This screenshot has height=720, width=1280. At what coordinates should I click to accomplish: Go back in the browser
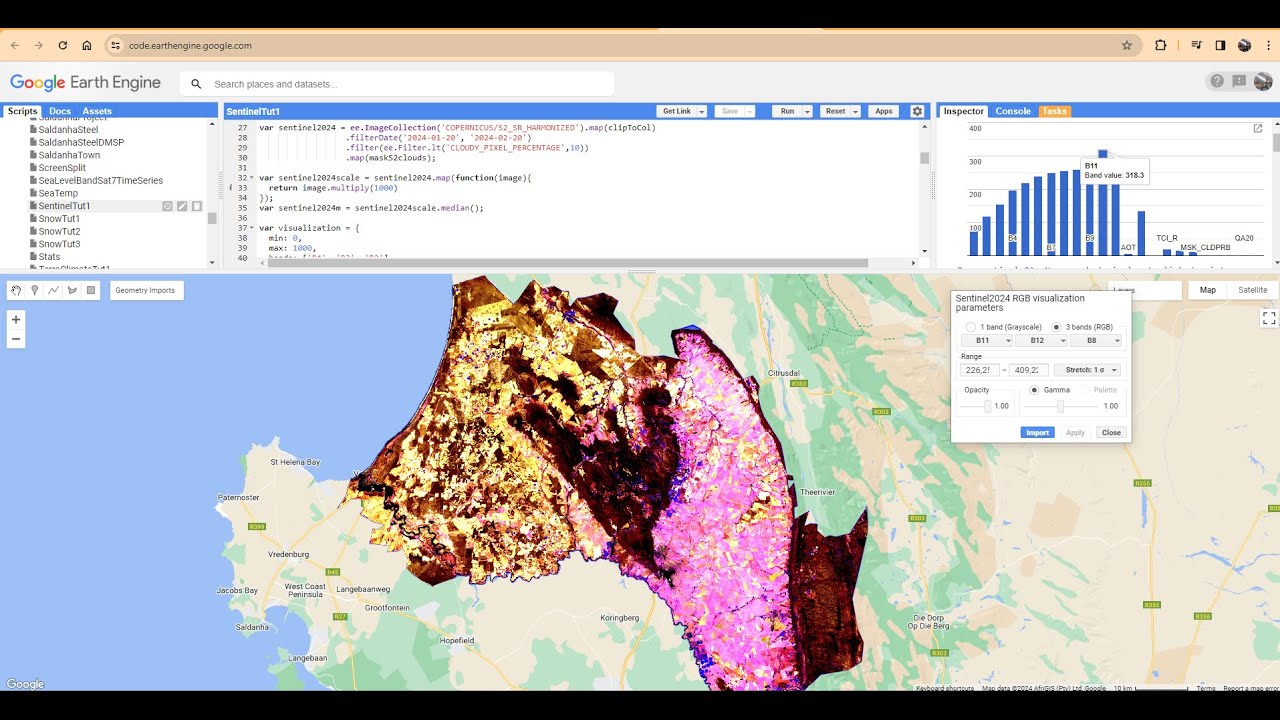(14, 45)
